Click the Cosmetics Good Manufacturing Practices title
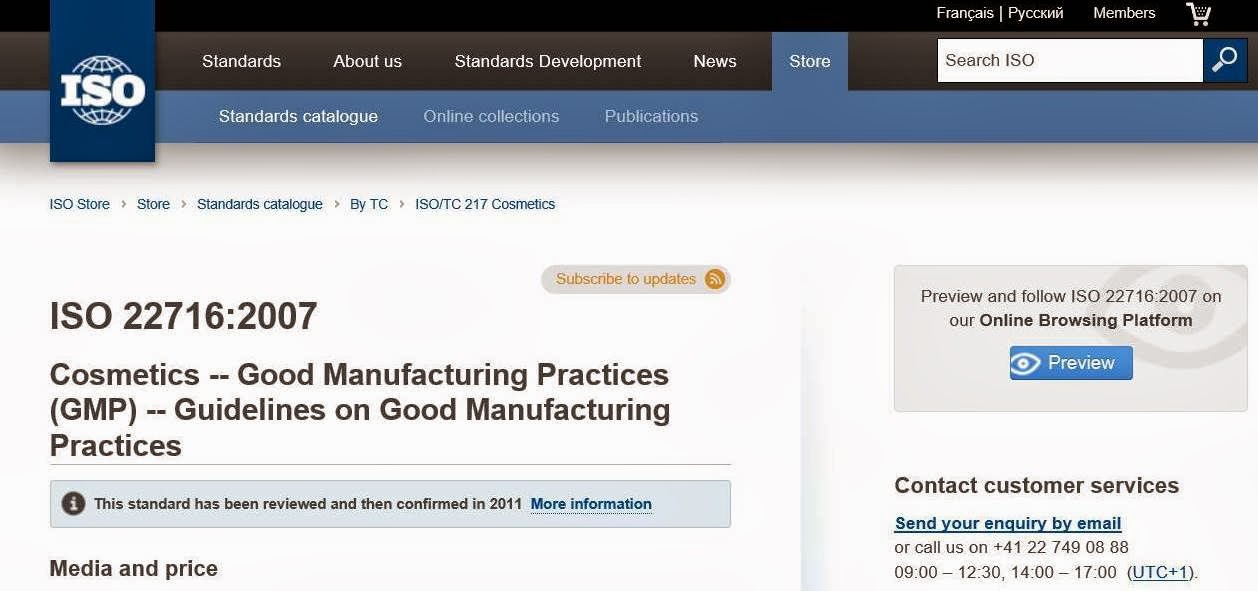The height and width of the screenshot is (591, 1258). point(360,410)
